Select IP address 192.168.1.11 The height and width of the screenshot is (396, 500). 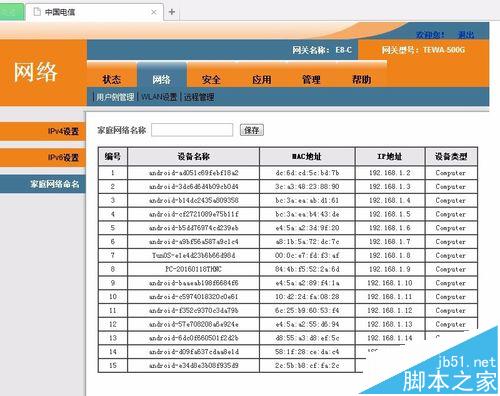point(390,297)
